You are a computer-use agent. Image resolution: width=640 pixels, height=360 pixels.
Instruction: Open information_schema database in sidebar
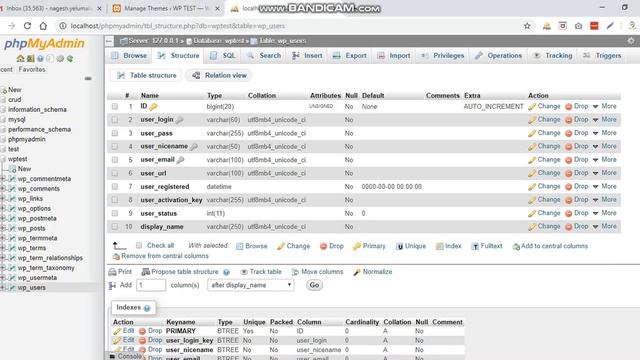coord(37,110)
